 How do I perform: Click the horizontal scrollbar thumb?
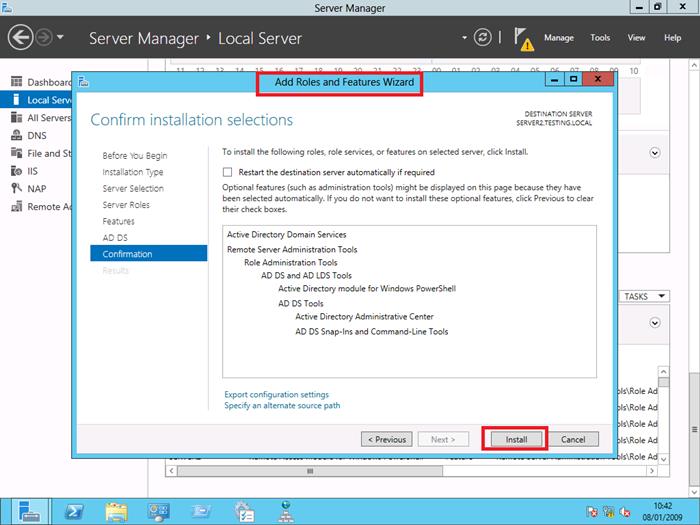click(310, 471)
